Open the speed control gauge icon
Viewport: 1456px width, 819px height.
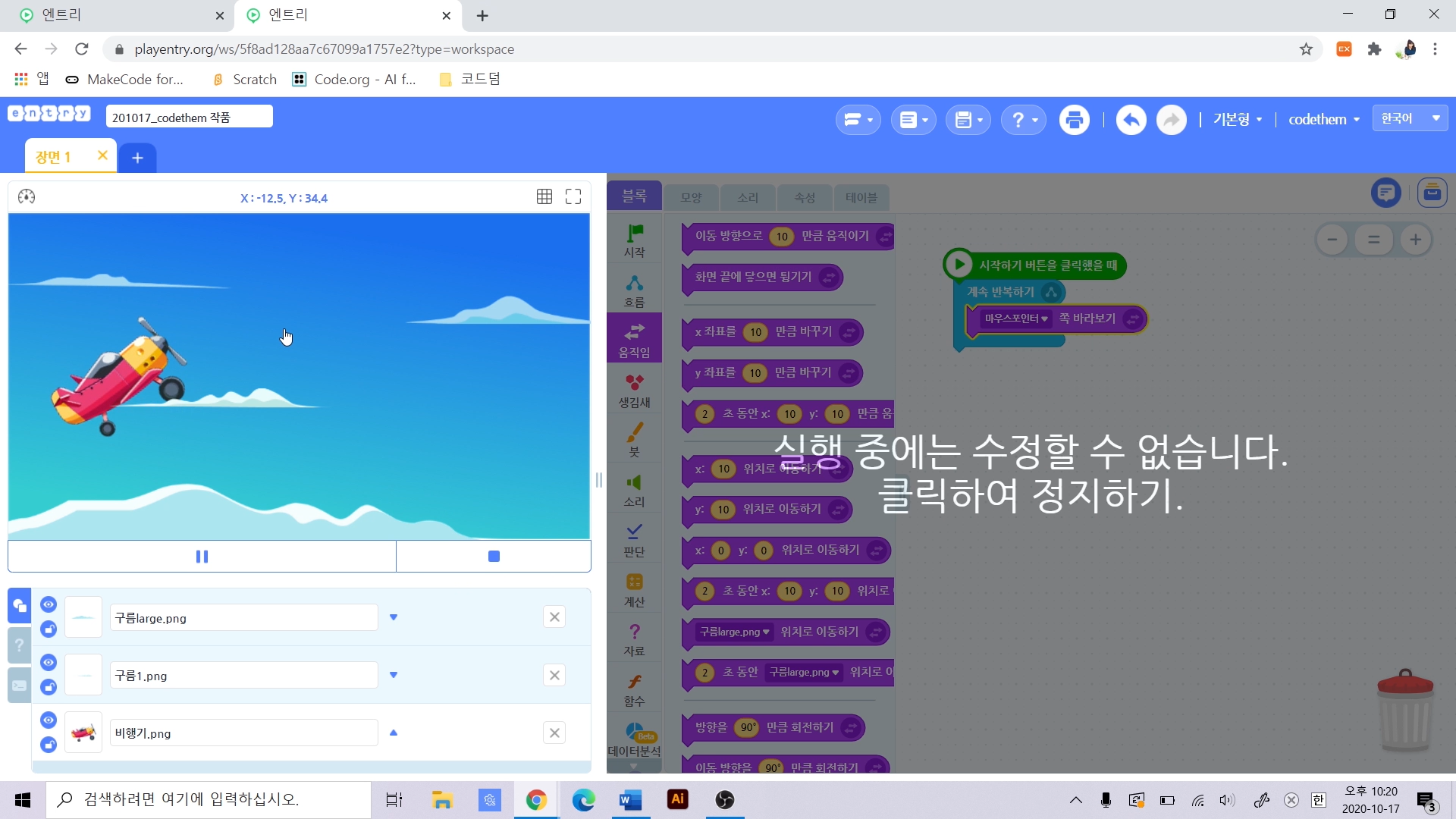click(27, 197)
